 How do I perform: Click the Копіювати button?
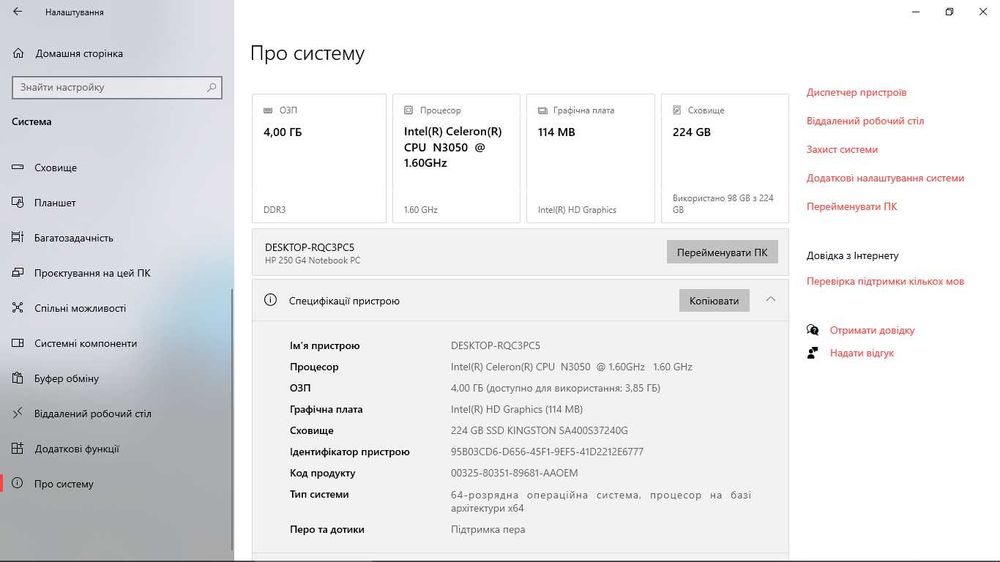click(714, 300)
